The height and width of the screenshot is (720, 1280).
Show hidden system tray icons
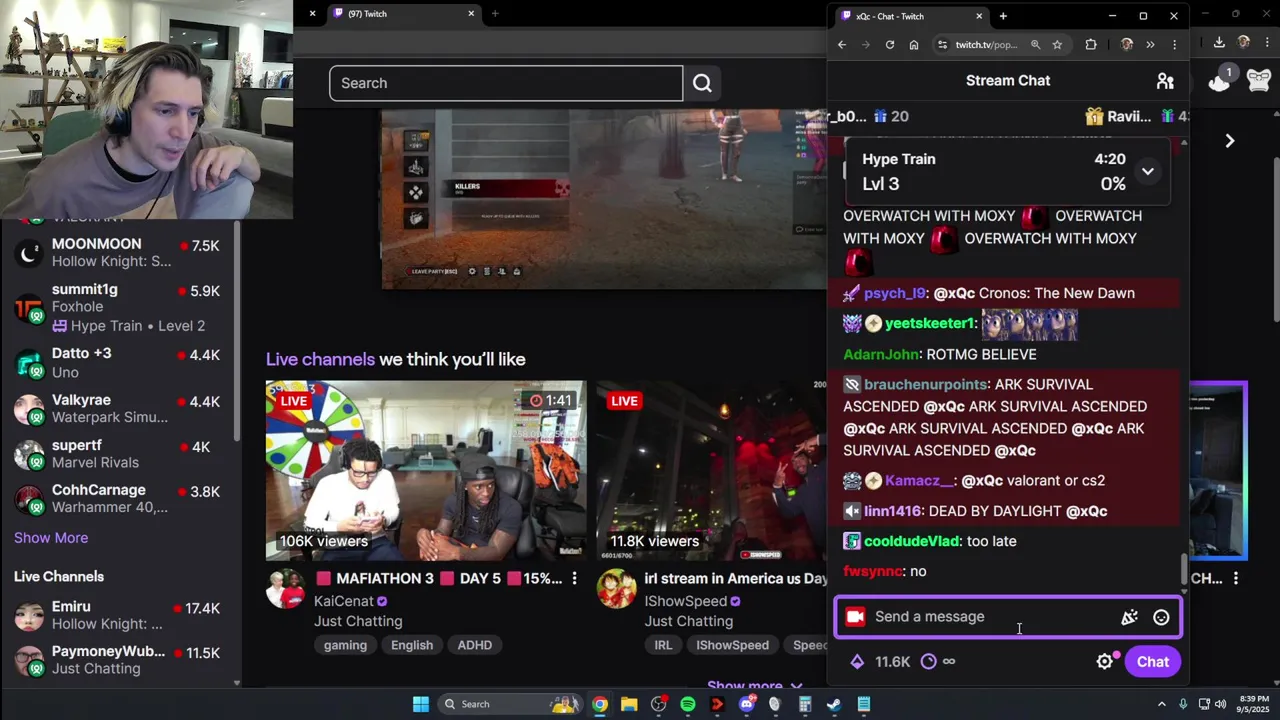(x=1161, y=704)
